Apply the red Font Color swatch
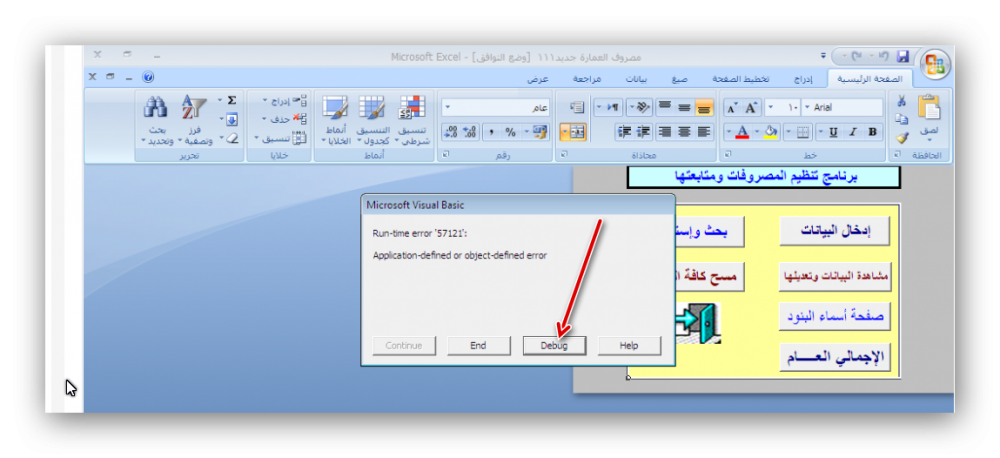The height and width of the screenshot is (458, 1000). (742, 132)
